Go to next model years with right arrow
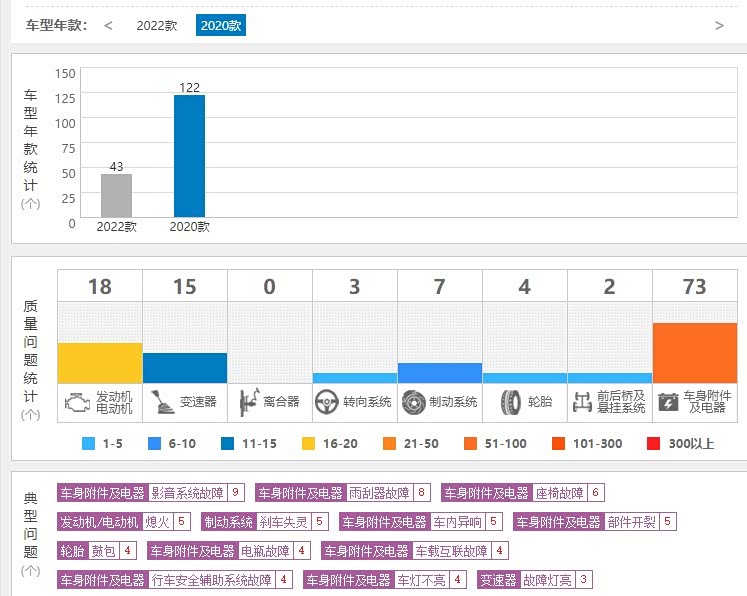The height and width of the screenshot is (596, 747). [x=719, y=25]
